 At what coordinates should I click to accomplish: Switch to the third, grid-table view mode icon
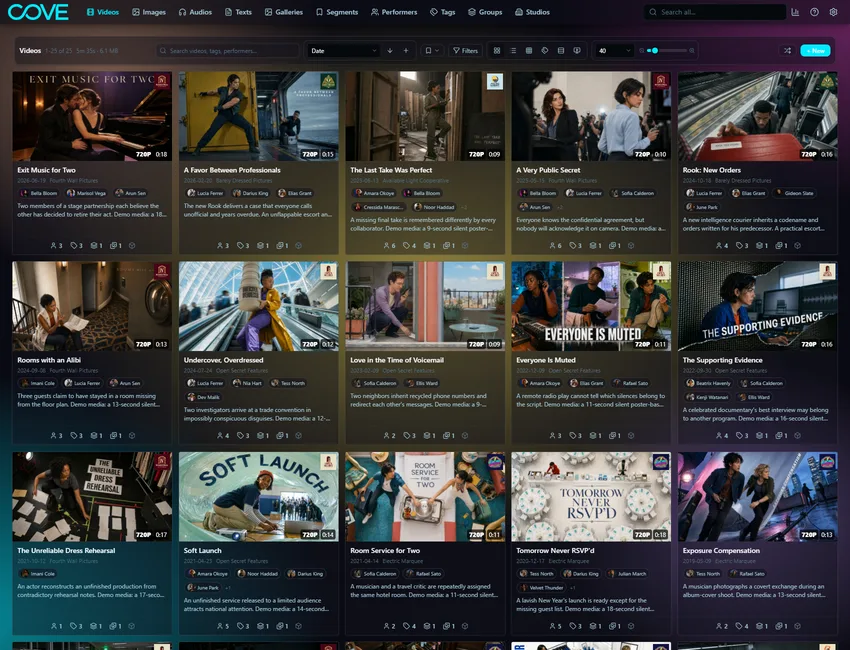tap(529, 50)
